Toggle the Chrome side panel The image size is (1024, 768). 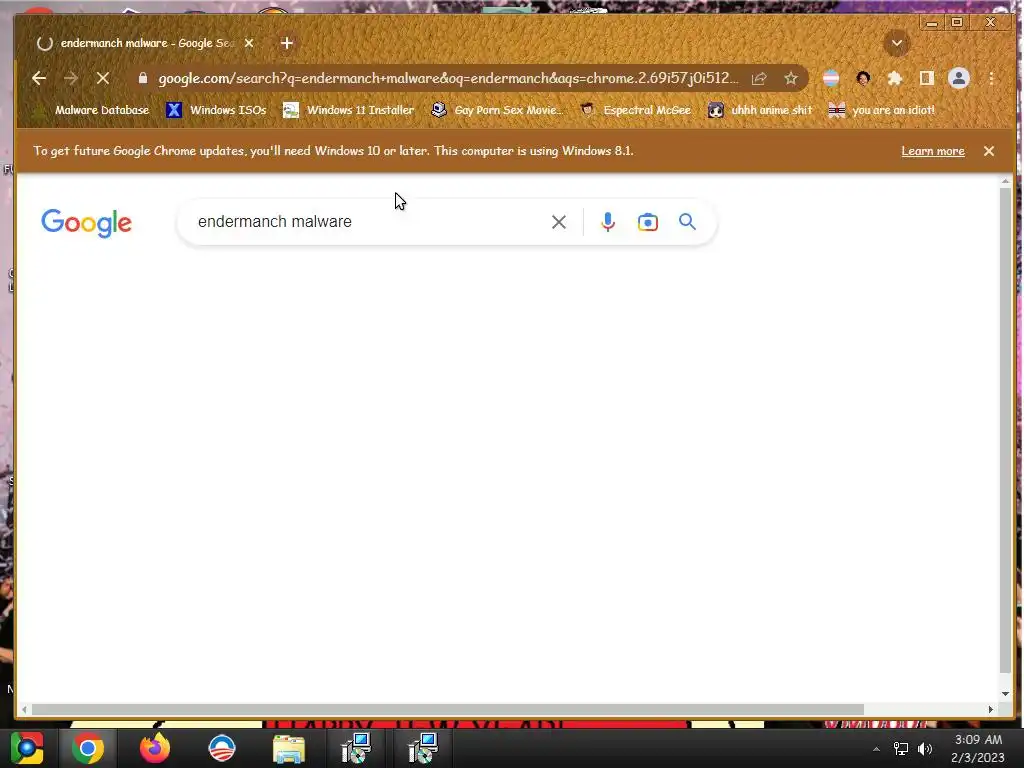[927, 78]
